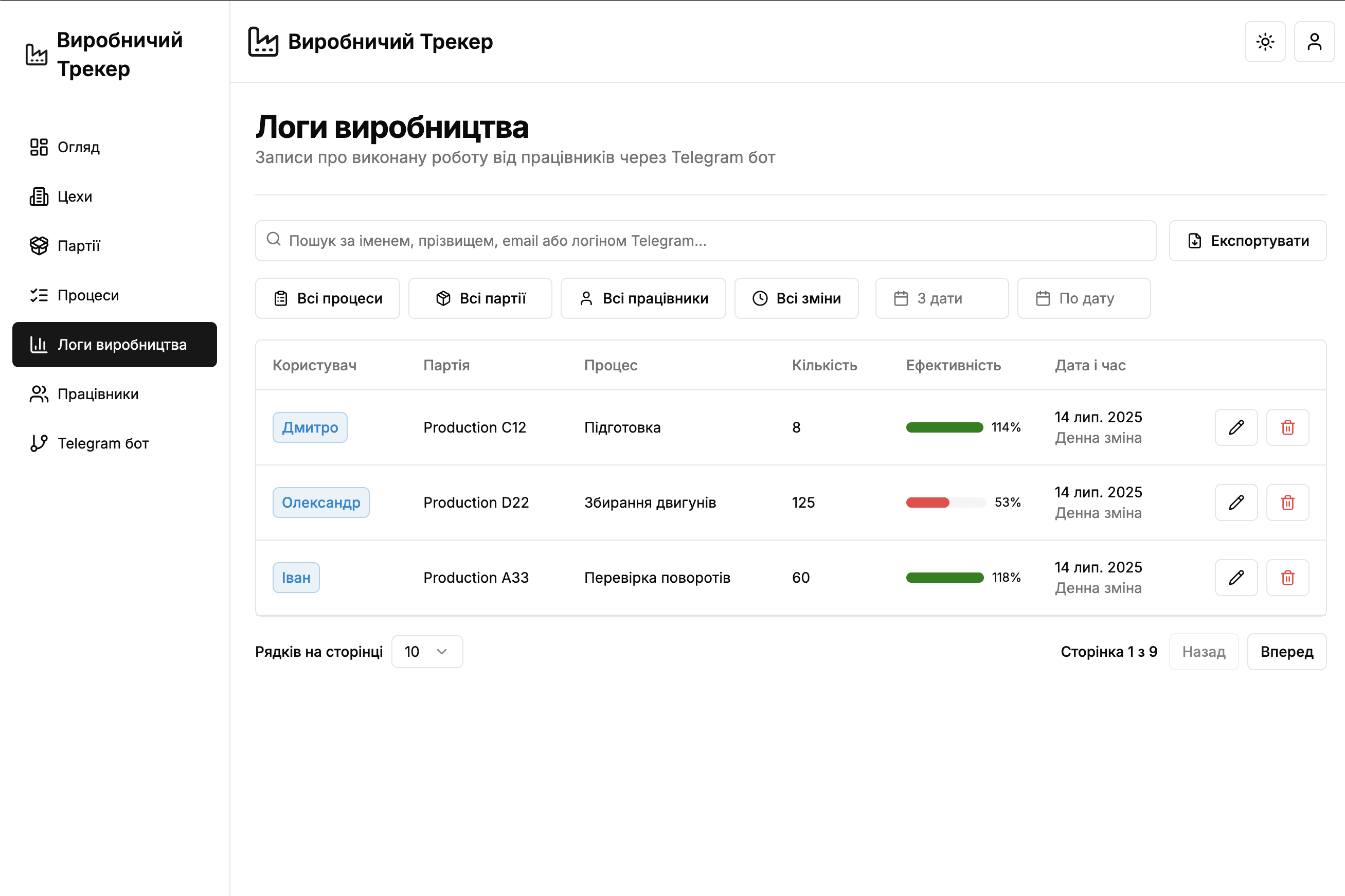Click the pencil edit icon for Іван's row
The width and height of the screenshot is (1345, 896).
(1236, 577)
